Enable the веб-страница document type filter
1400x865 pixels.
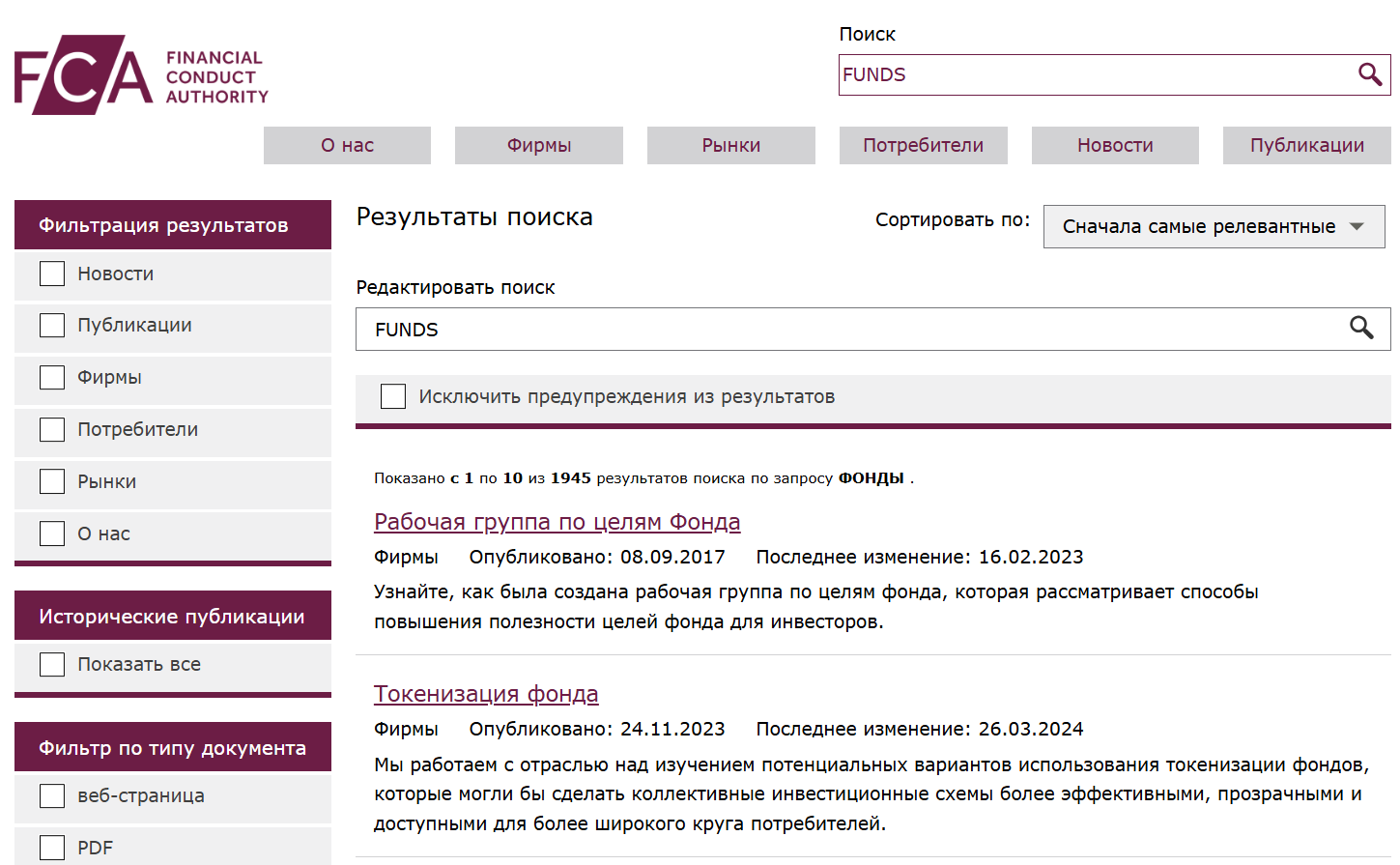51,795
